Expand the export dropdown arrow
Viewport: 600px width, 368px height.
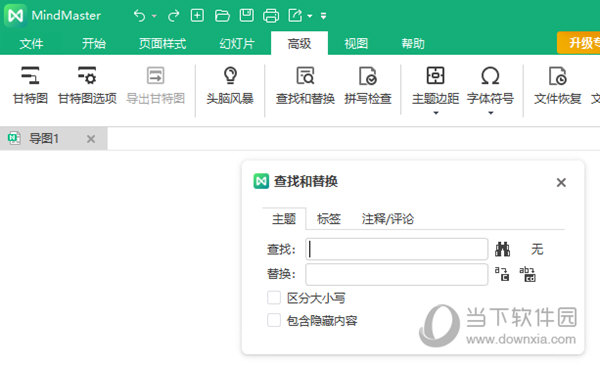tap(310, 16)
